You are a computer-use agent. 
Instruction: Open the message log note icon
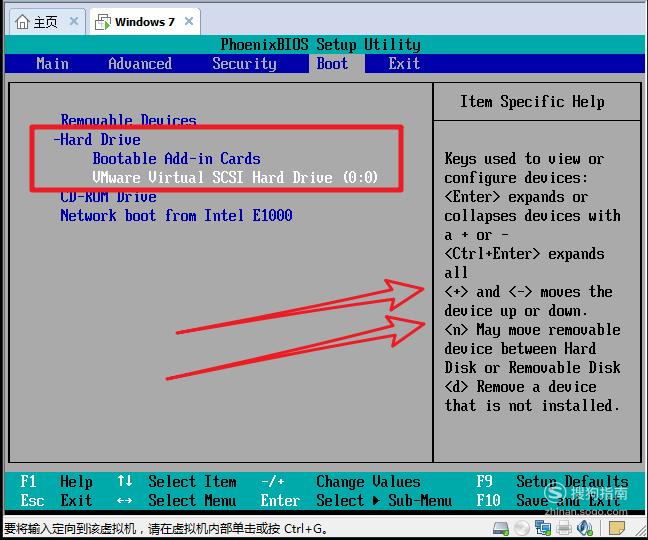pos(617,528)
